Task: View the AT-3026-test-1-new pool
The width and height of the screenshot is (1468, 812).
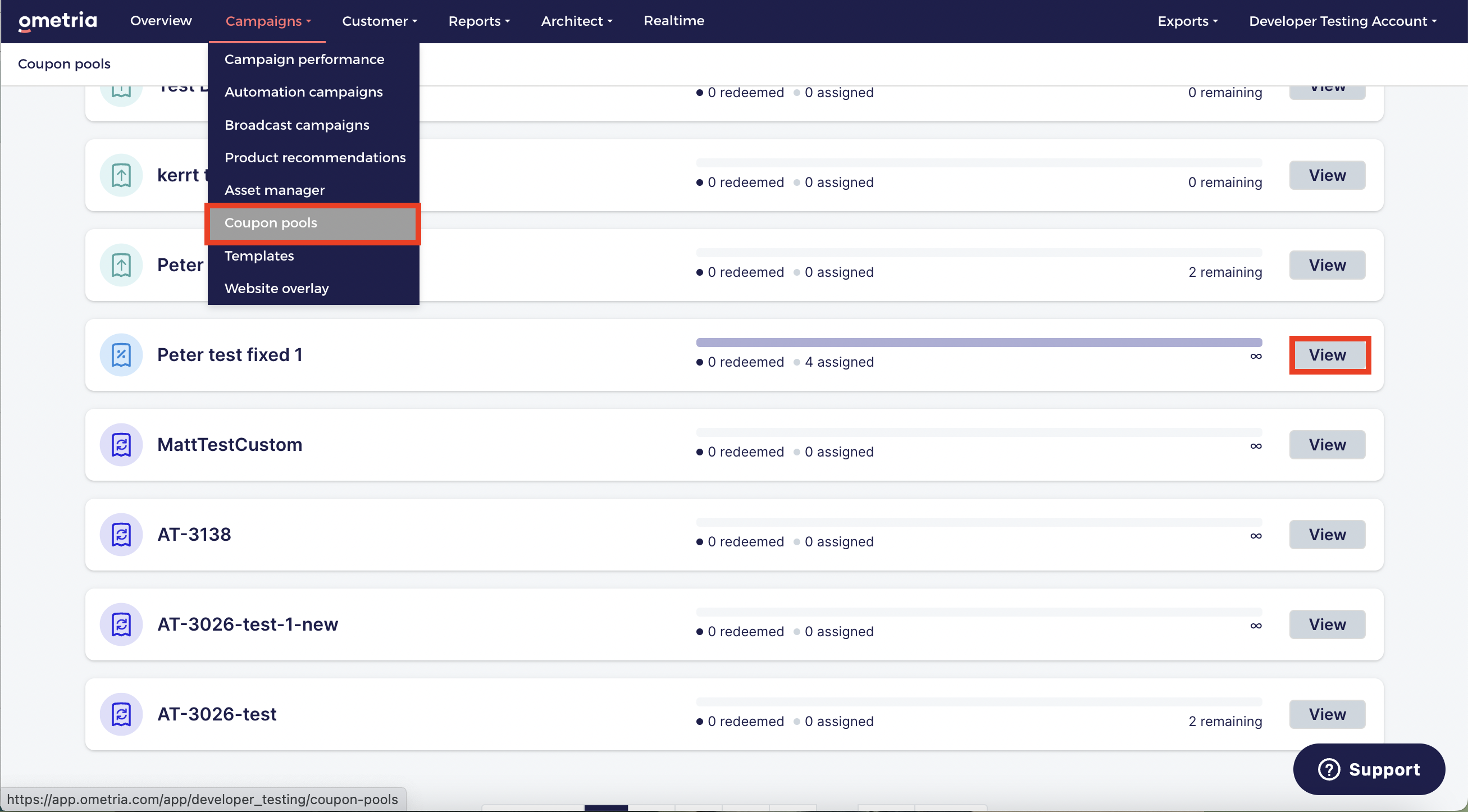Action: click(1327, 624)
